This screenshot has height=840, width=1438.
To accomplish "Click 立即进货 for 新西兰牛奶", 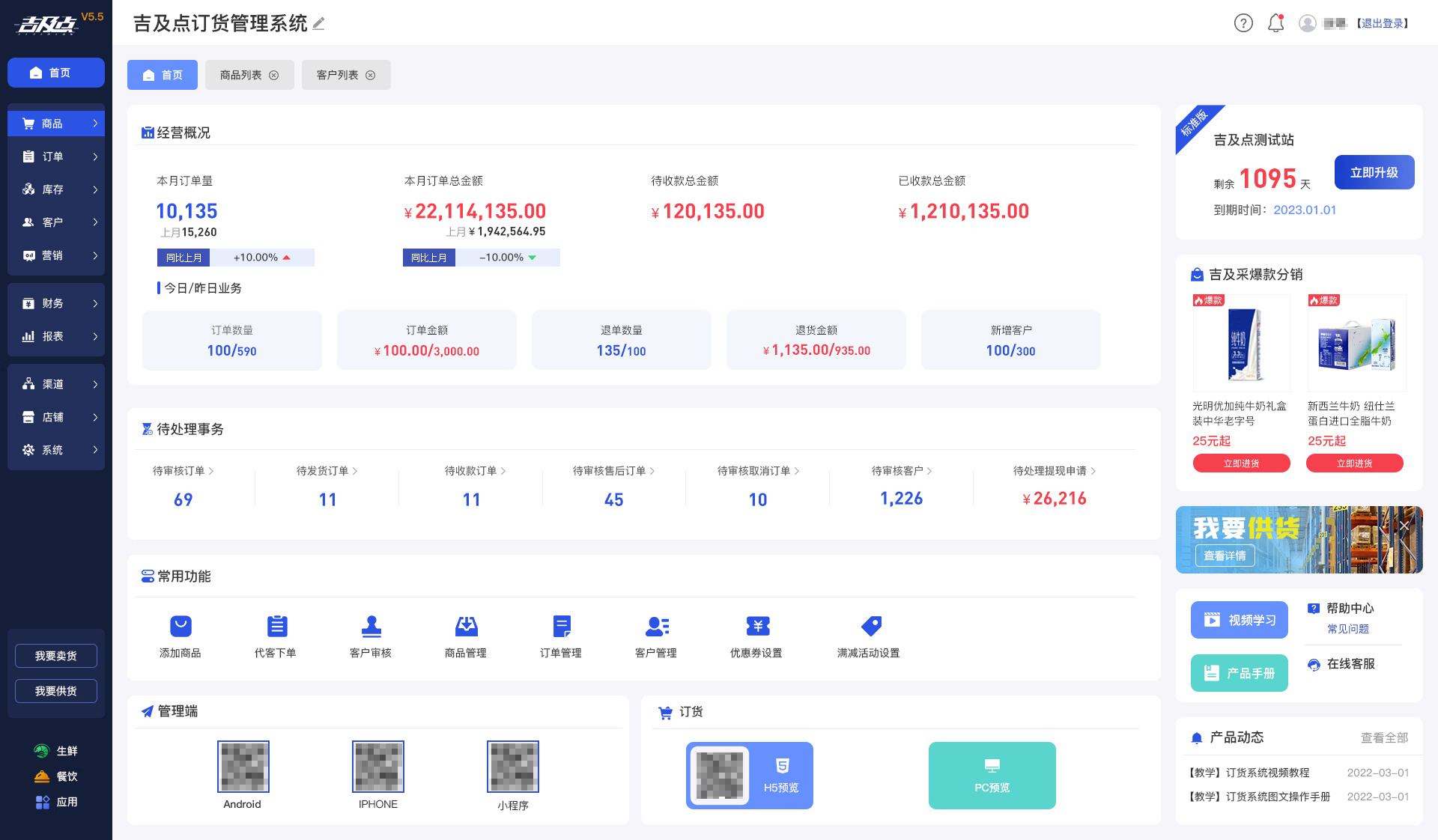I will coord(1355,463).
